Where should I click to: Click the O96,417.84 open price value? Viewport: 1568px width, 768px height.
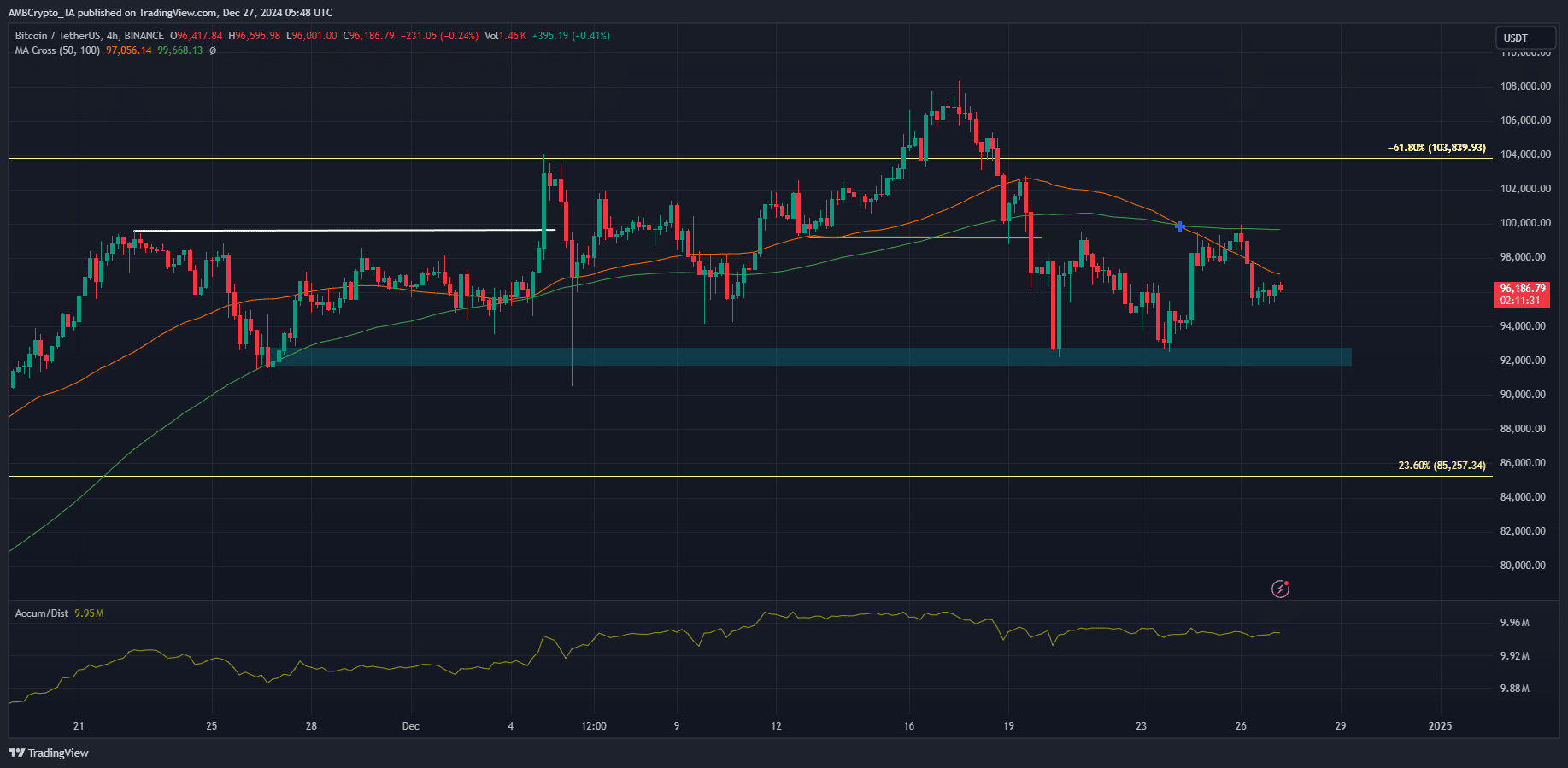196,36
